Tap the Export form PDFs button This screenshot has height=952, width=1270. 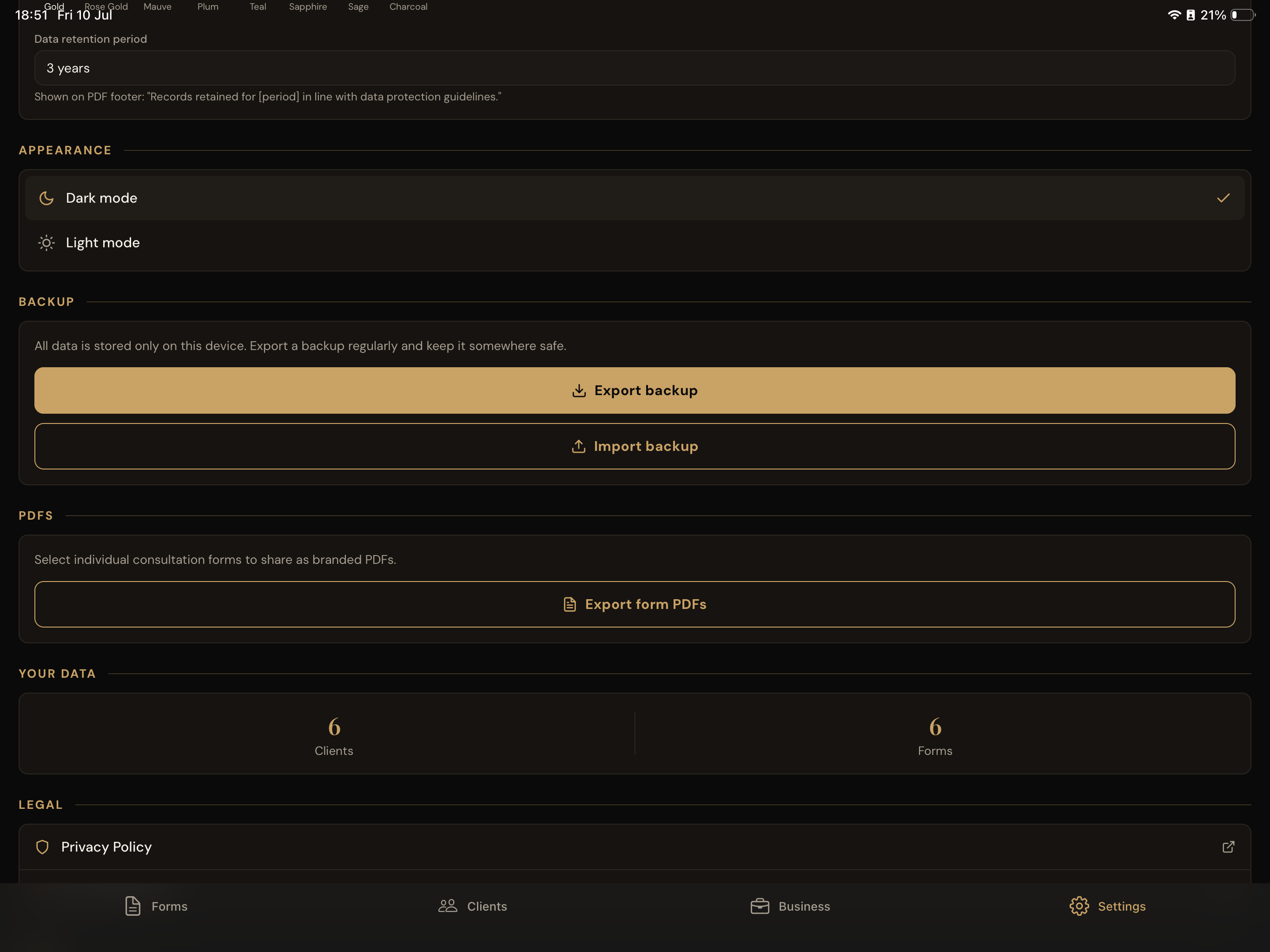pos(635,604)
